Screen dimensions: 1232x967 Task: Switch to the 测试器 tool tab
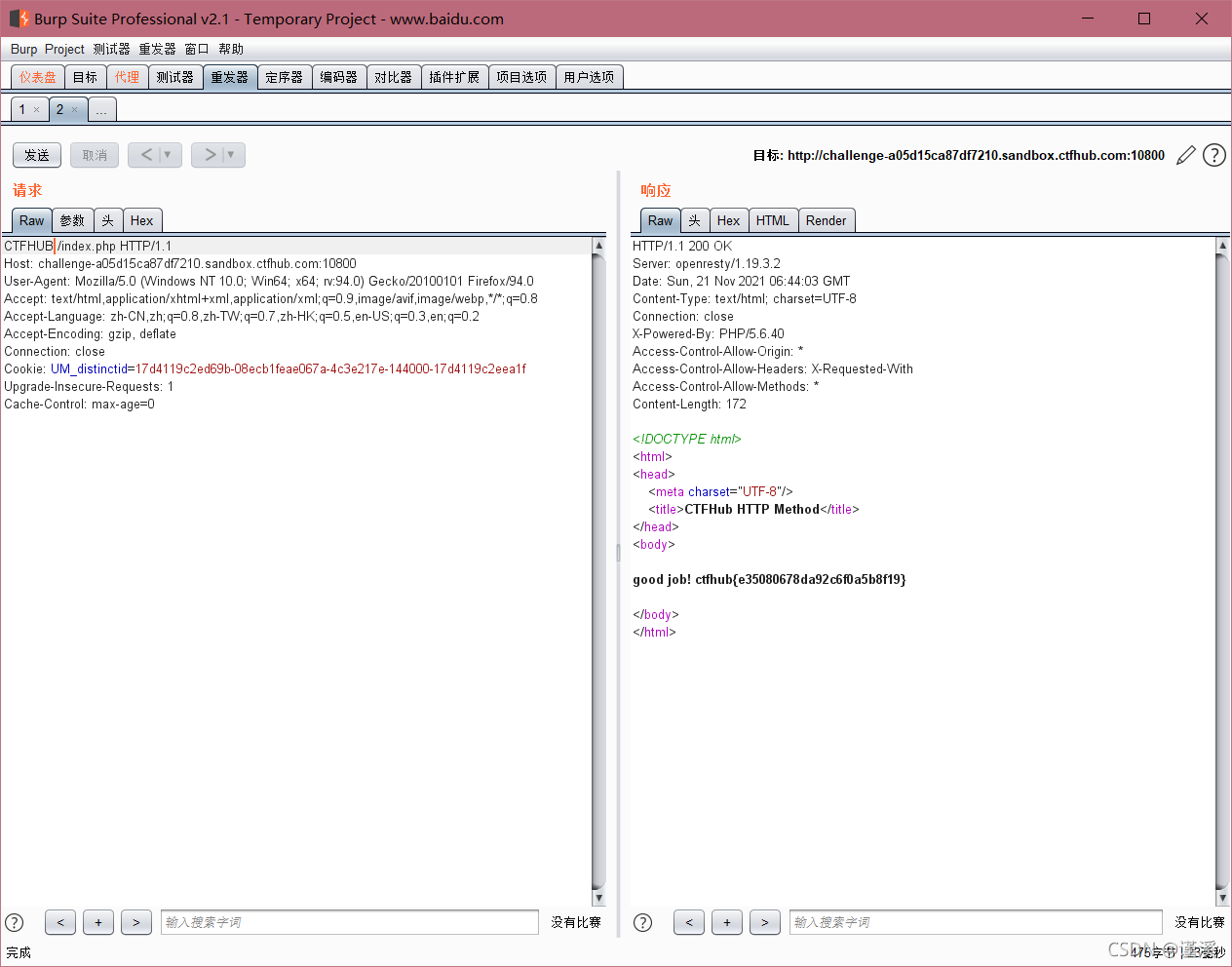175,77
